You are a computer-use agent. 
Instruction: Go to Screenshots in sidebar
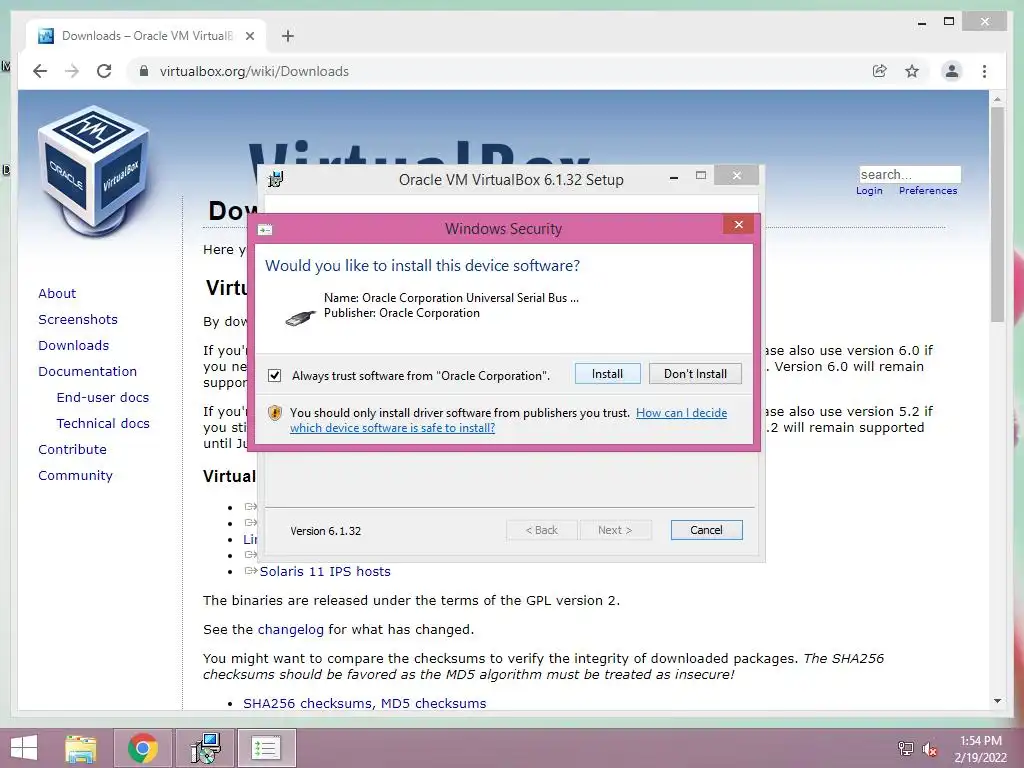(x=78, y=319)
